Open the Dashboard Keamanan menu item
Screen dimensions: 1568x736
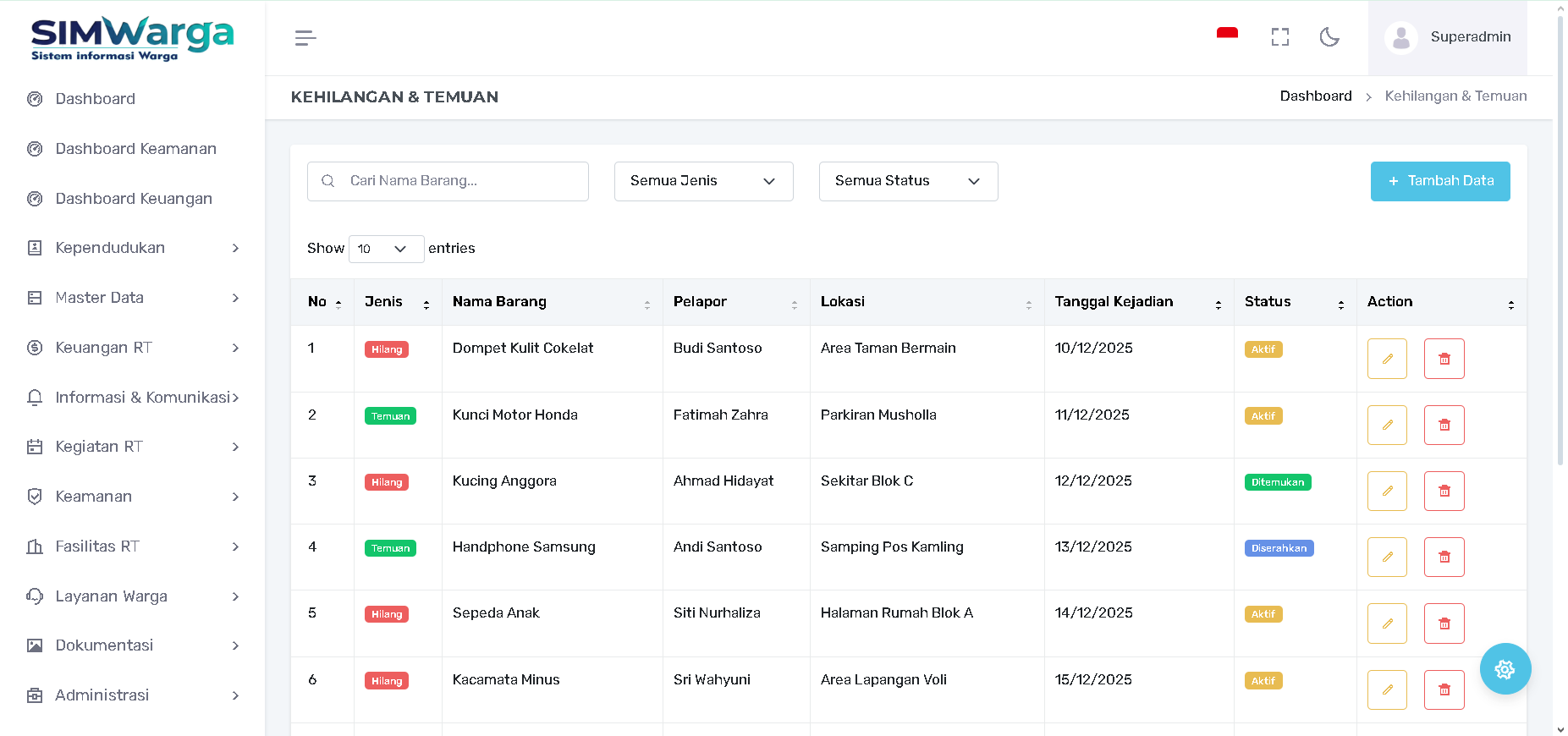135,149
